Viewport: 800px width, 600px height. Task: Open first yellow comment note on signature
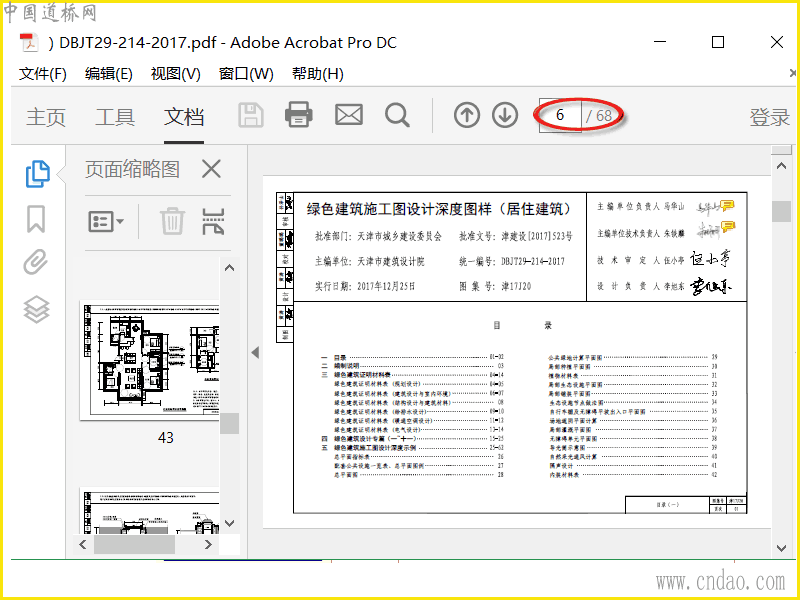coord(728,205)
